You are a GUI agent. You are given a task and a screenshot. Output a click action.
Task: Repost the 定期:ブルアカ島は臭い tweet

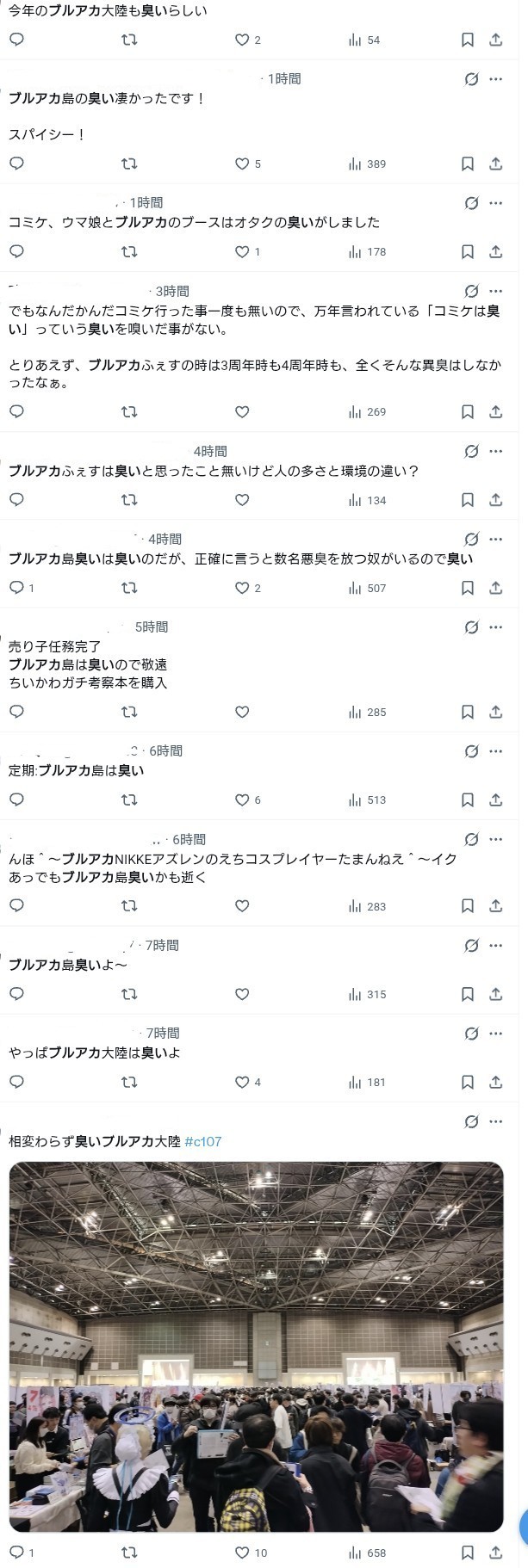(x=129, y=799)
